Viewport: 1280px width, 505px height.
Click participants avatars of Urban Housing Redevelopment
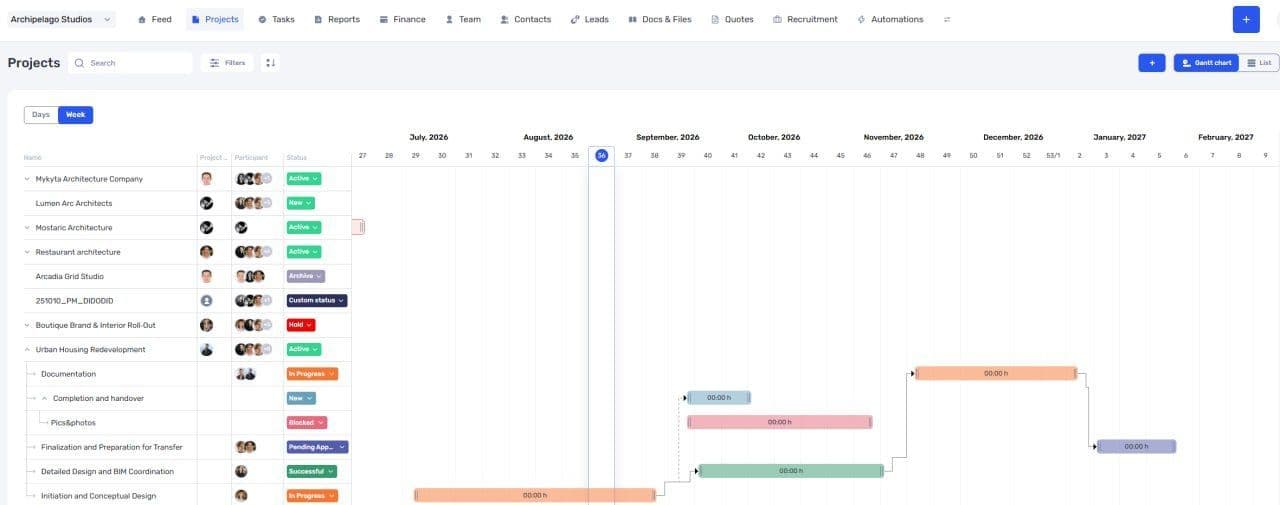point(253,350)
